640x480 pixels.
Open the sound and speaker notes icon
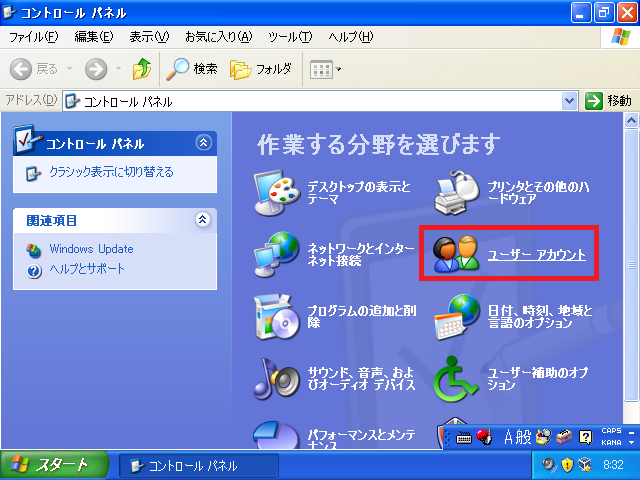[x=277, y=379]
